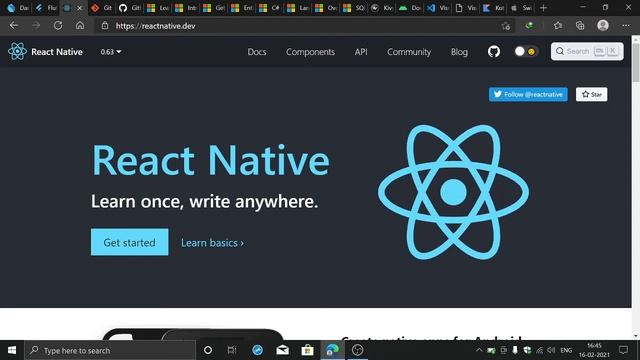Click the browser forward arrow
This screenshot has width=640, height=360.
(36, 25)
